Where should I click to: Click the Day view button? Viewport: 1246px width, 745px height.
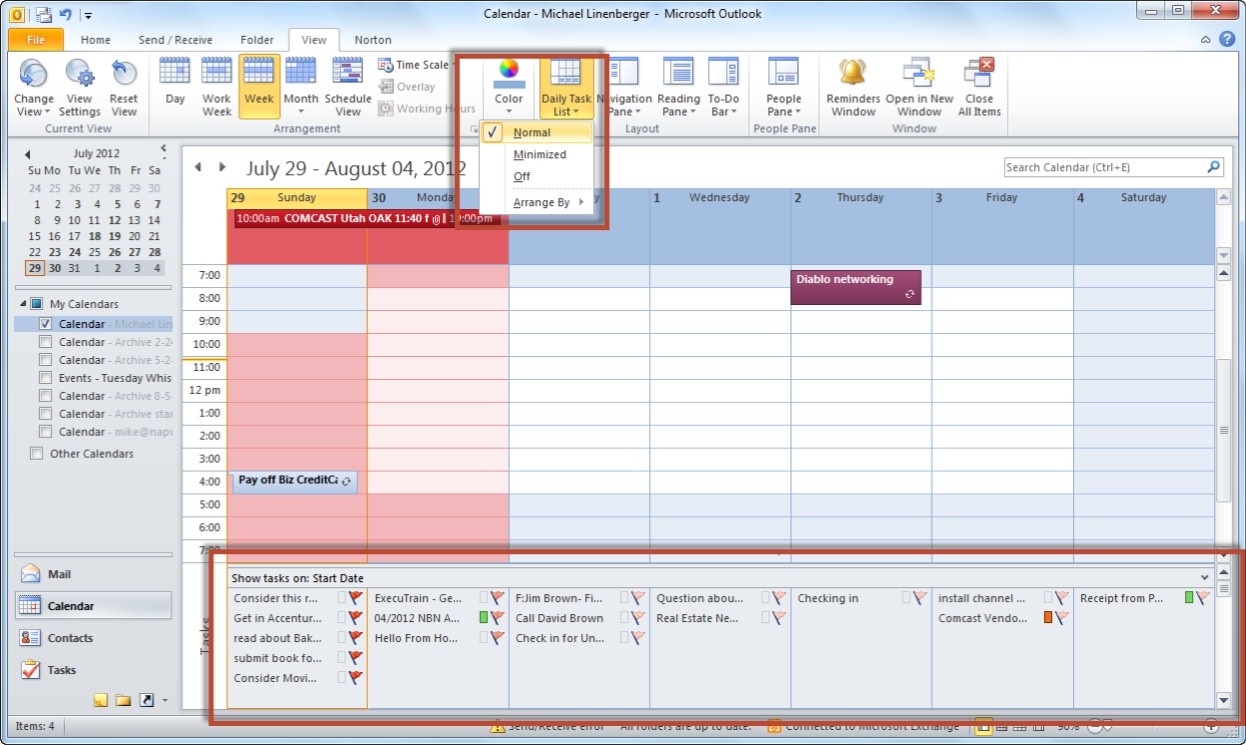pos(174,85)
